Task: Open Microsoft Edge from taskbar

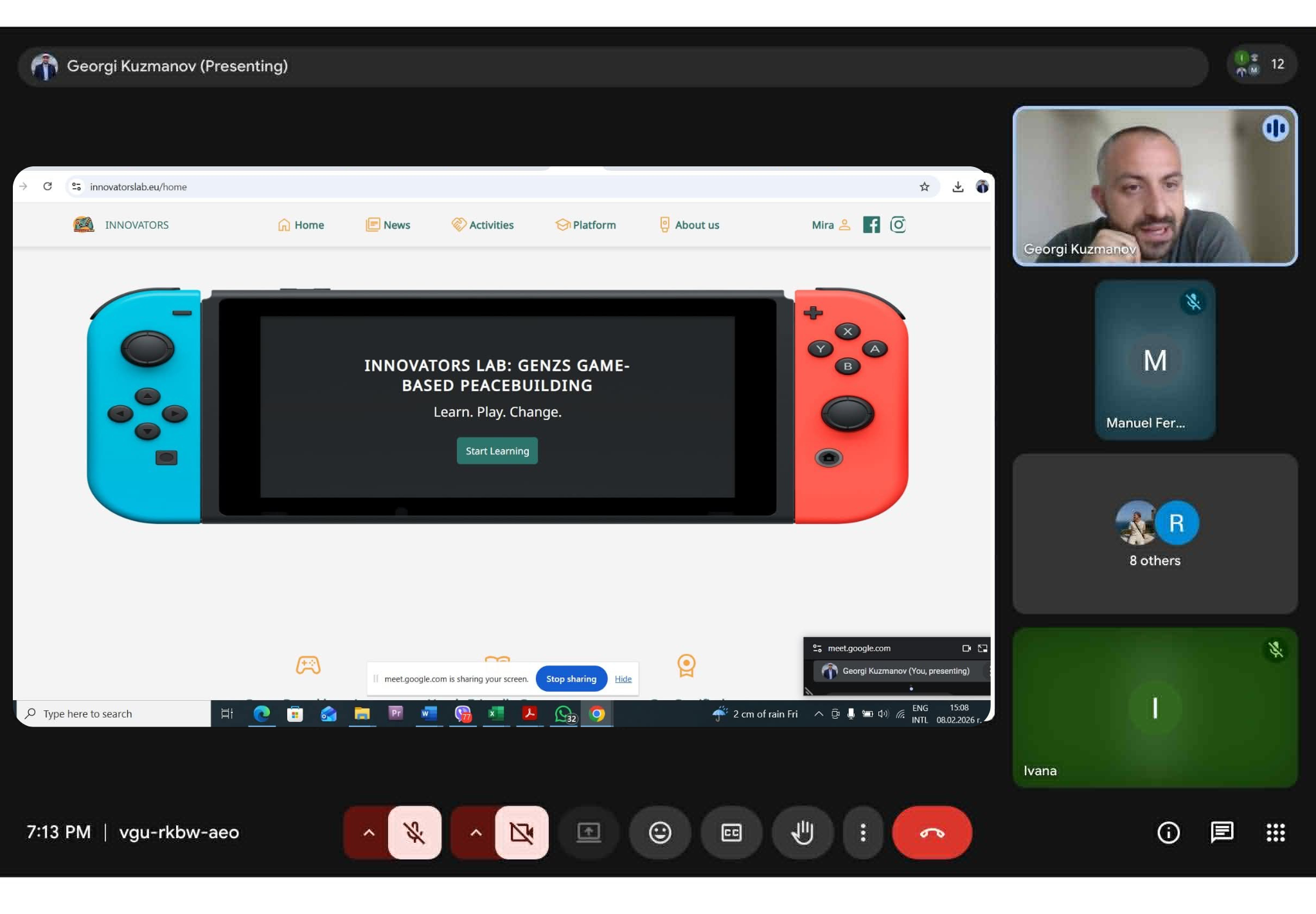Action: tap(262, 714)
